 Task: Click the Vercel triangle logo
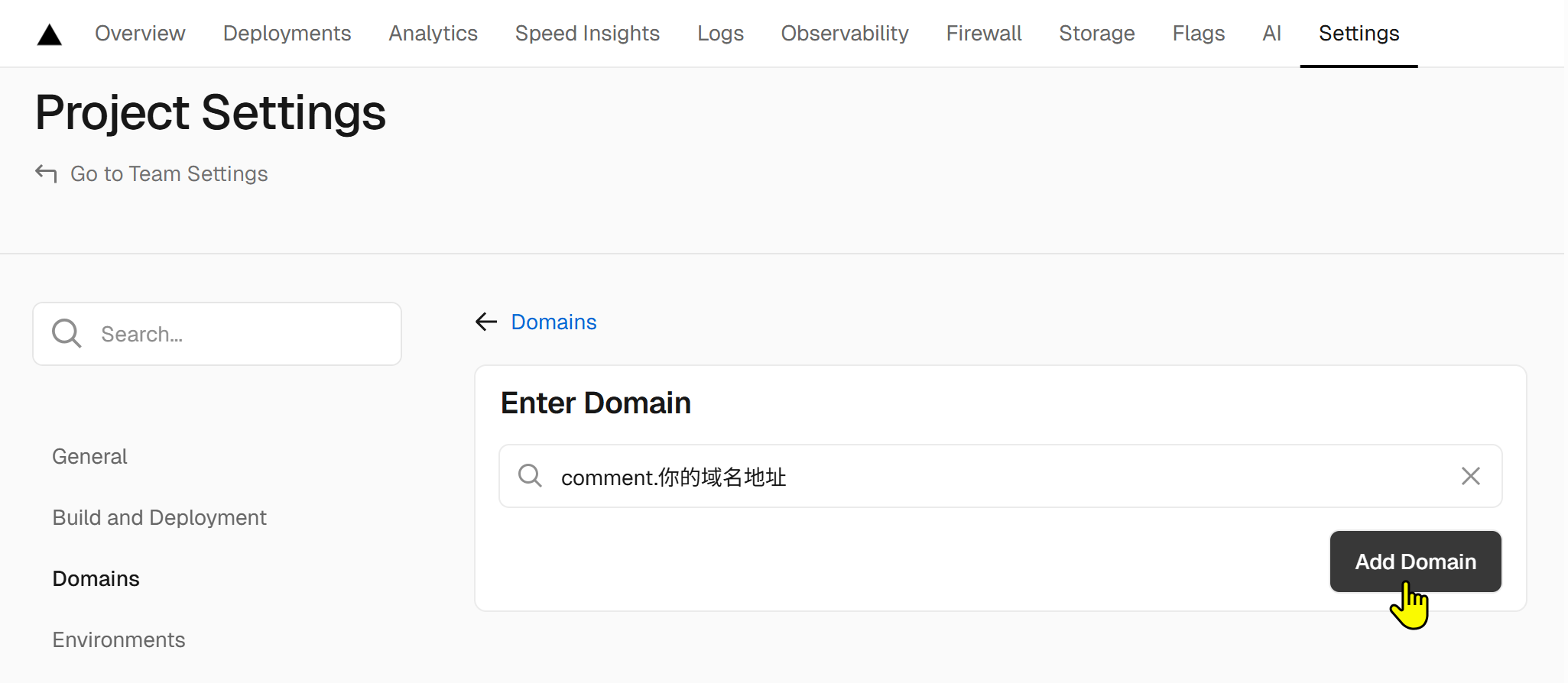tap(50, 34)
